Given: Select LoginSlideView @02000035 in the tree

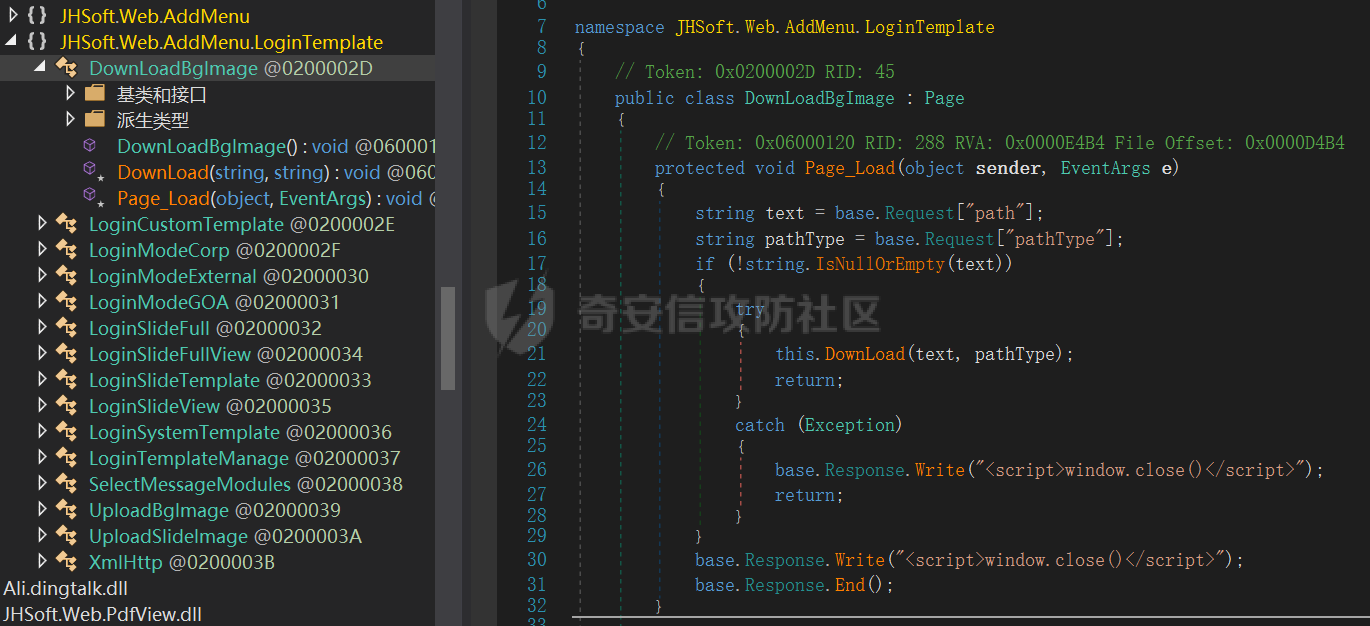Looking at the screenshot, I should tap(210, 406).
